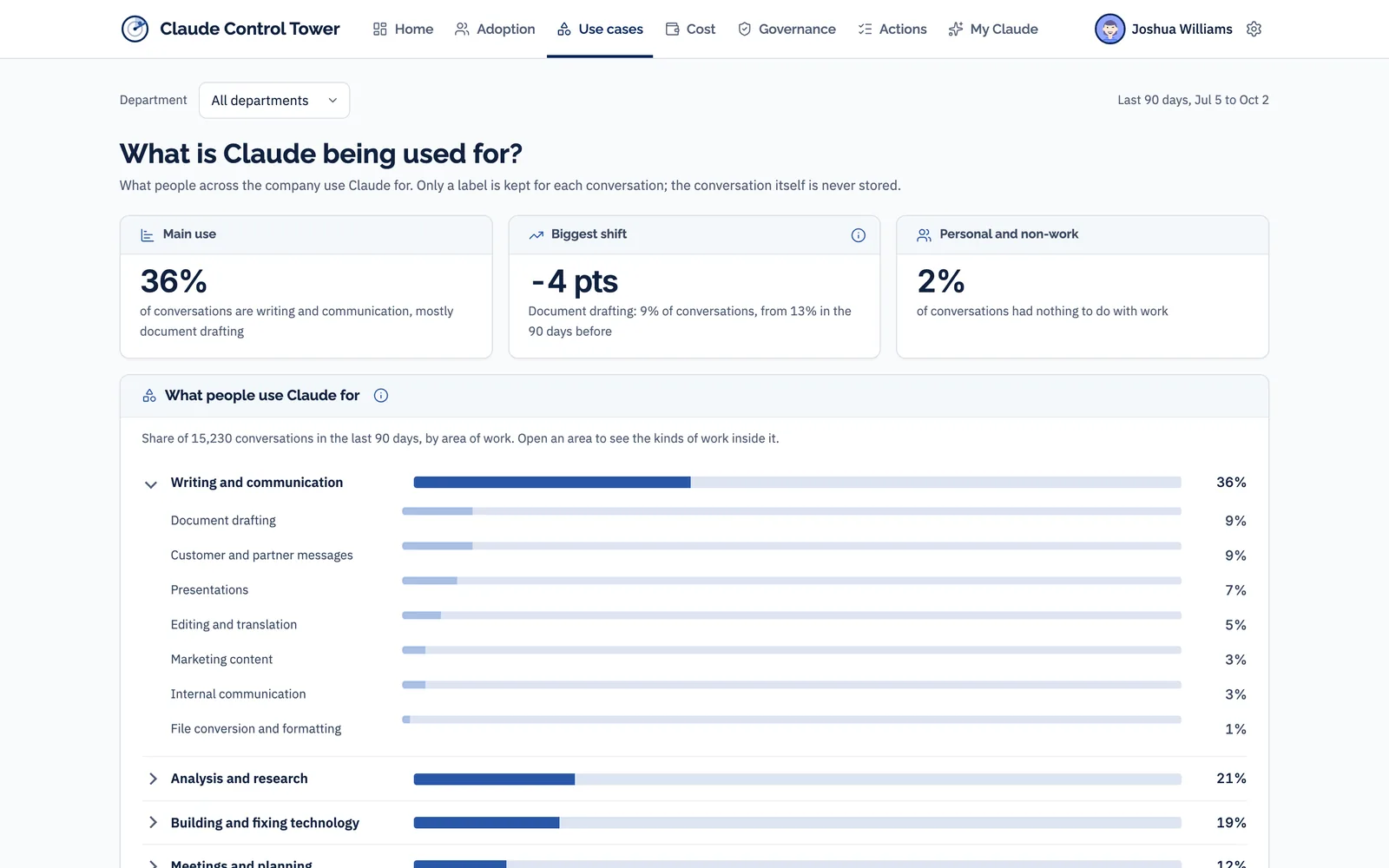Go to the Cost tab

pyautogui.click(x=690, y=29)
